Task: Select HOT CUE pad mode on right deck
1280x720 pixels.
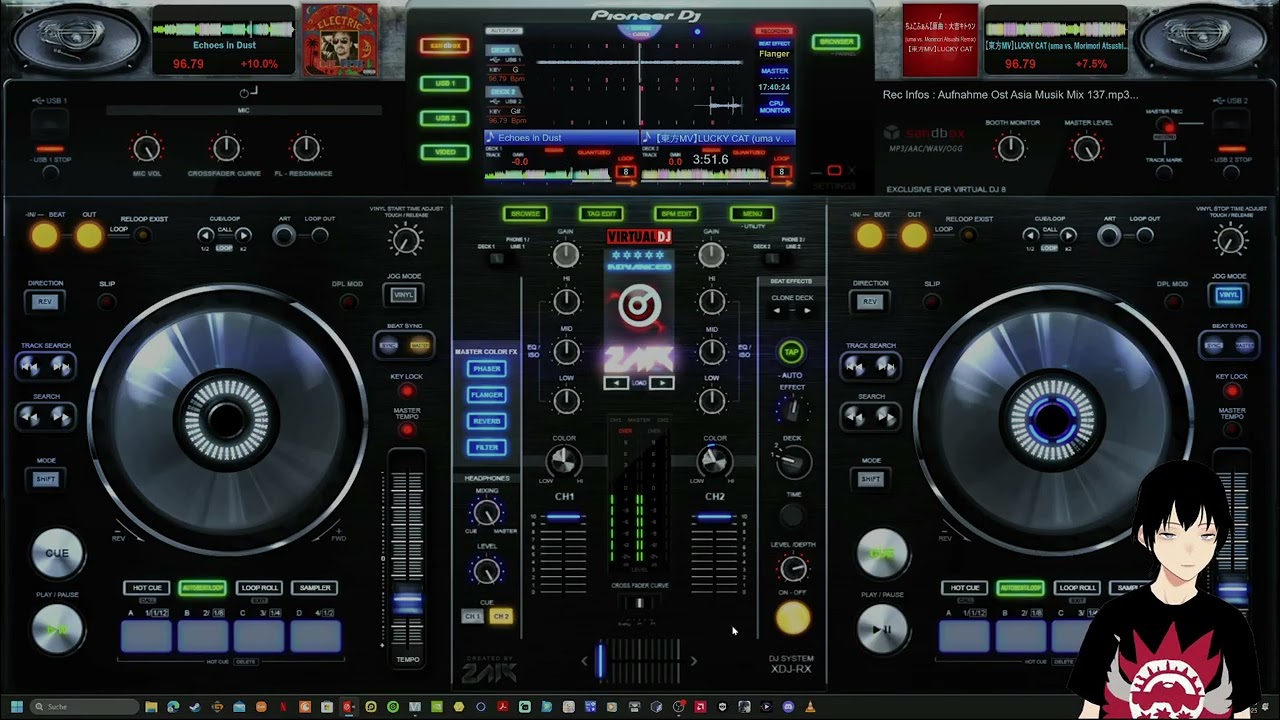Action: (965, 588)
